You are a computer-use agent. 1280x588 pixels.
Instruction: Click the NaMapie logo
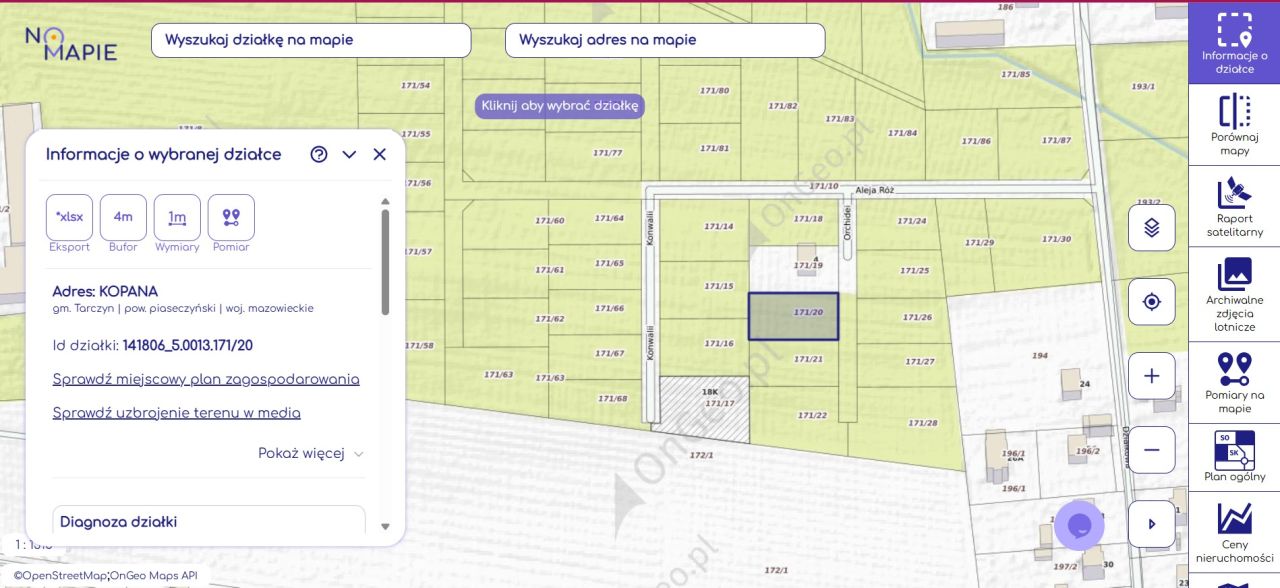pyautogui.click(x=71, y=43)
